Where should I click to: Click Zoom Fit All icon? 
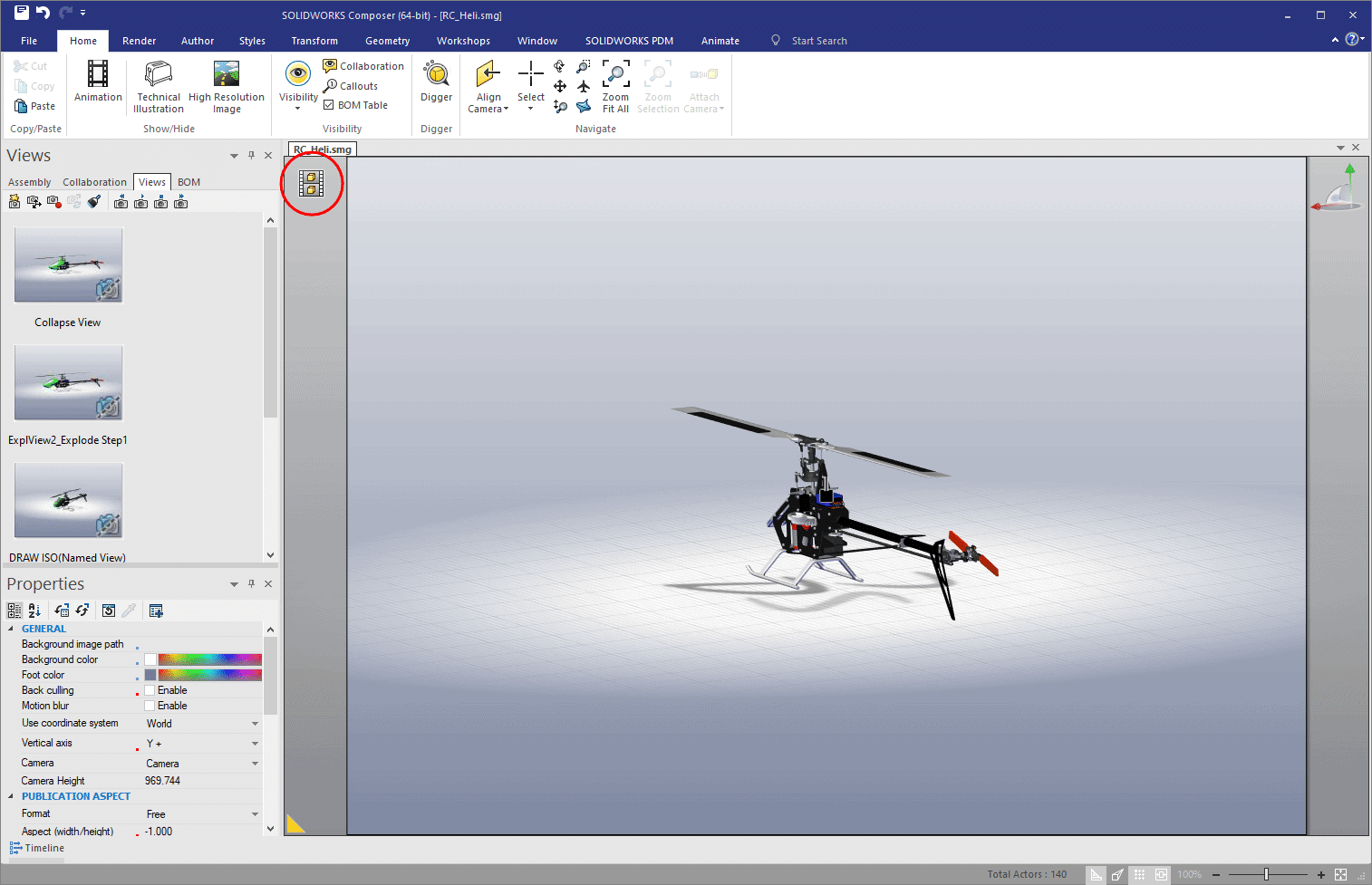click(x=615, y=75)
